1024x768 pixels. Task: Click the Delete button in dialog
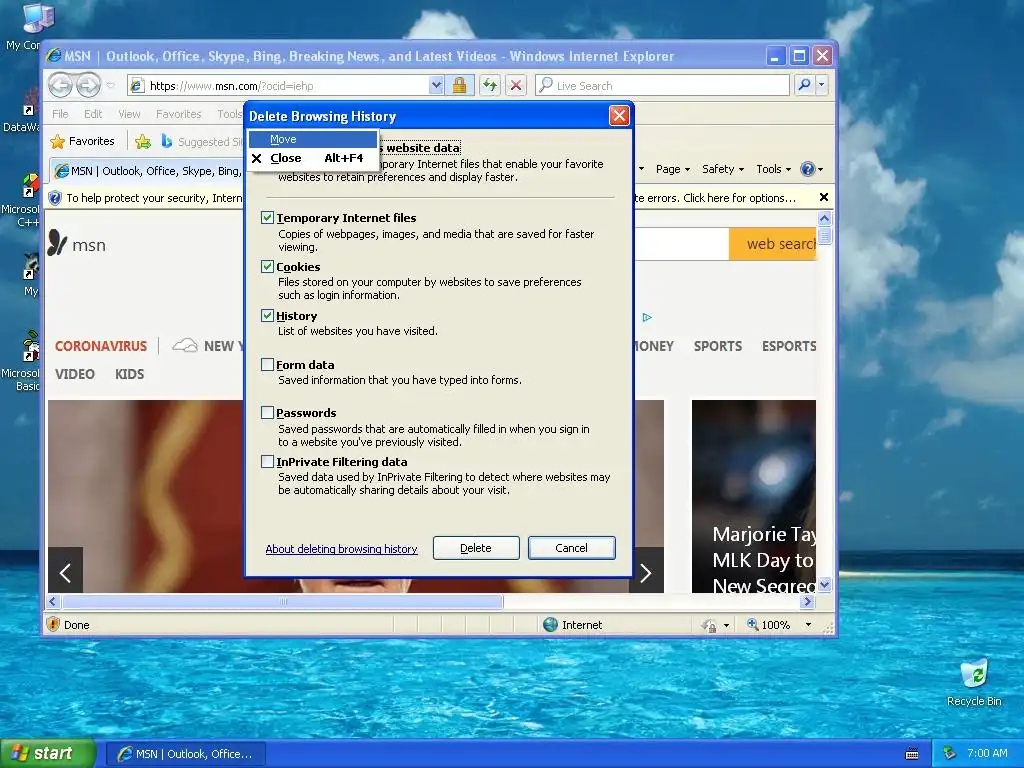(x=476, y=548)
